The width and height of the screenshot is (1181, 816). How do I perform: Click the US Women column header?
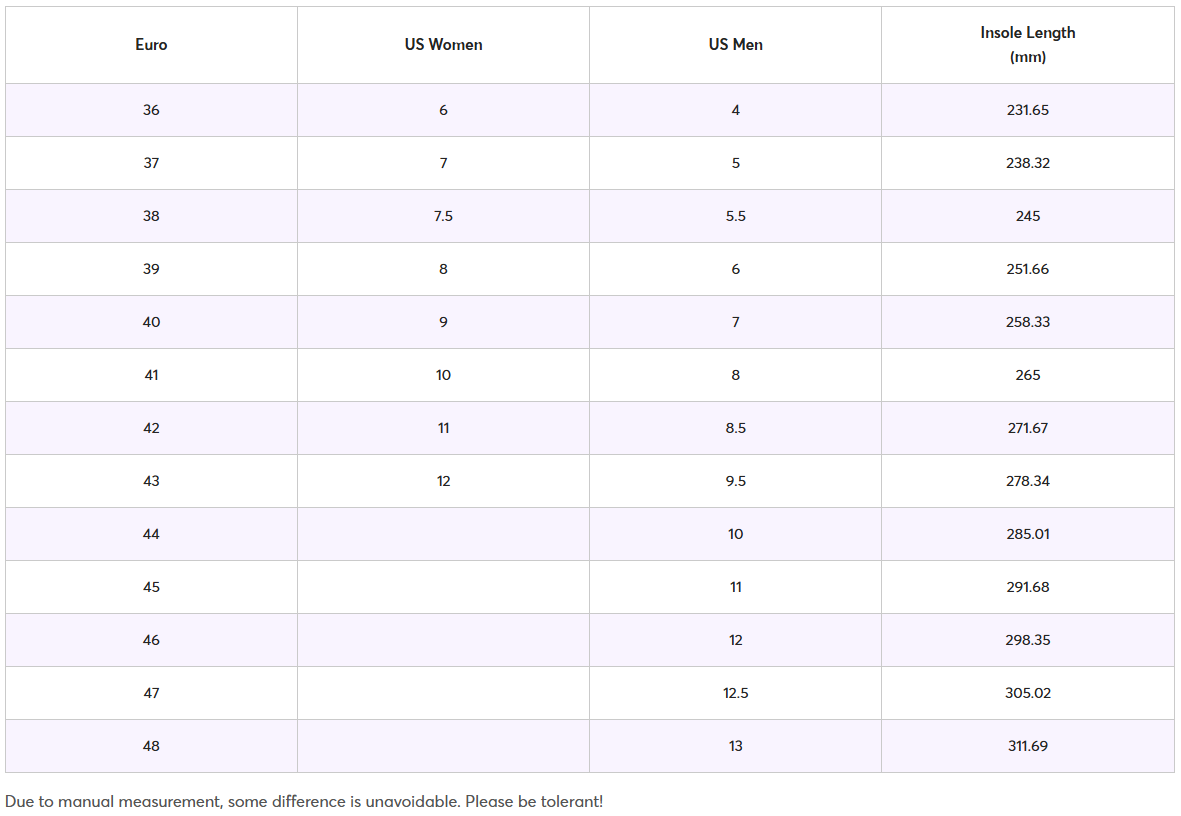pos(443,45)
